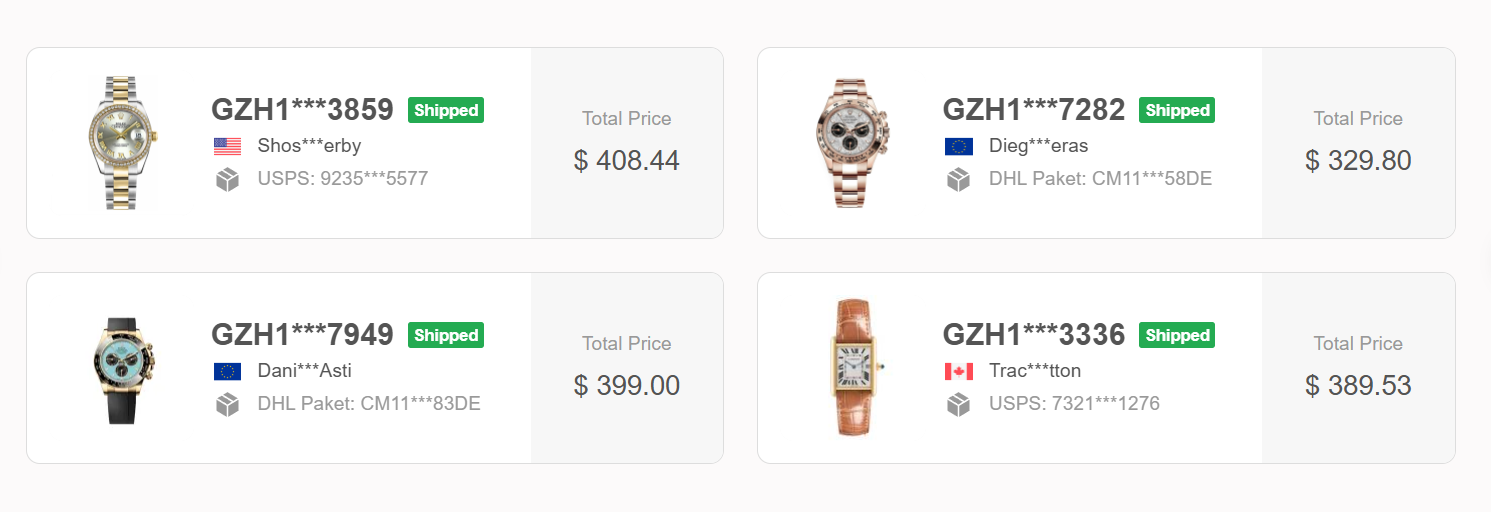Click the $ 389.53 total price
The height and width of the screenshot is (512, 1491).
pyautogui.click(x=1357, y=385)
